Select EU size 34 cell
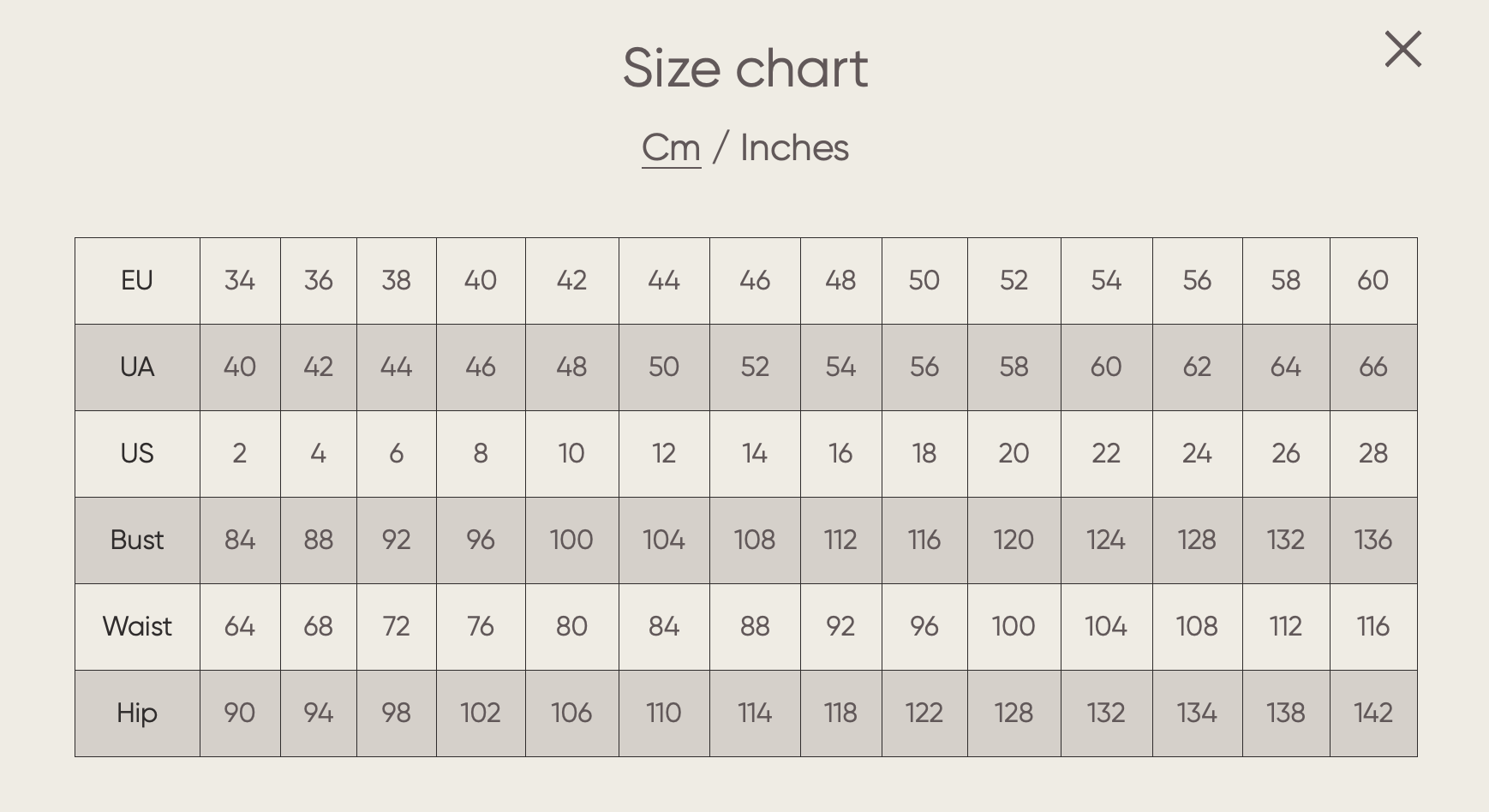The width and height of the screenshot is (1489, 812). [x=240, y=281]
